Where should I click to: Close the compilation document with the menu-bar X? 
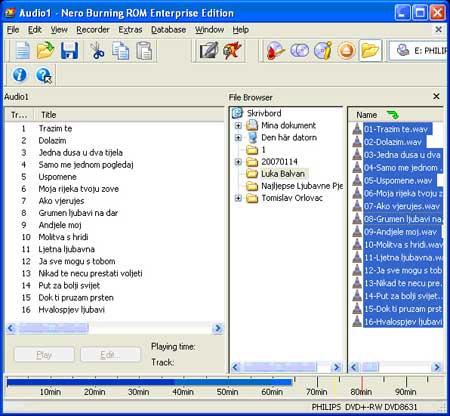[439, 29]
